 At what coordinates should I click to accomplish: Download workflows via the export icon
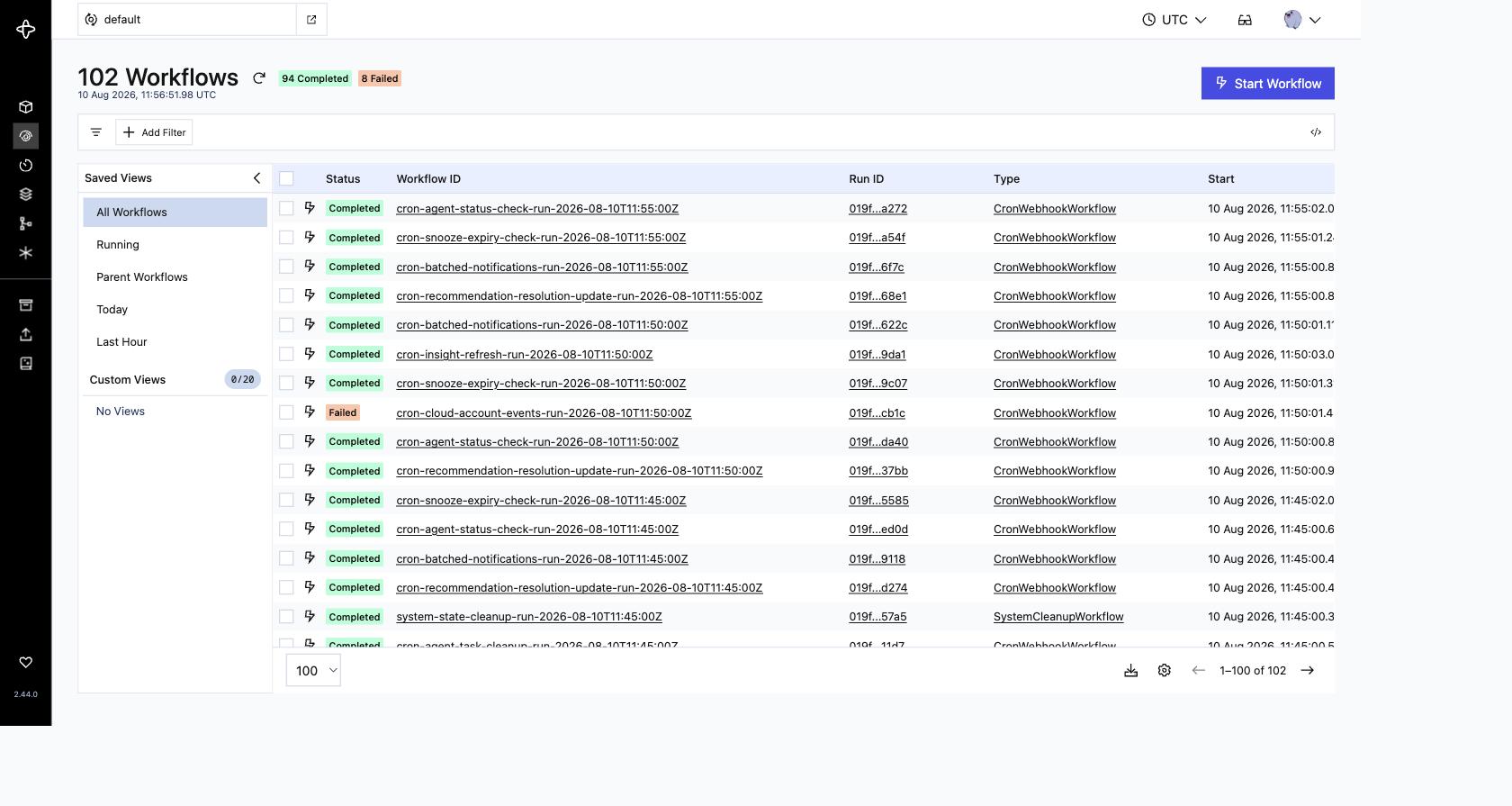click(x=1131, y=671)
